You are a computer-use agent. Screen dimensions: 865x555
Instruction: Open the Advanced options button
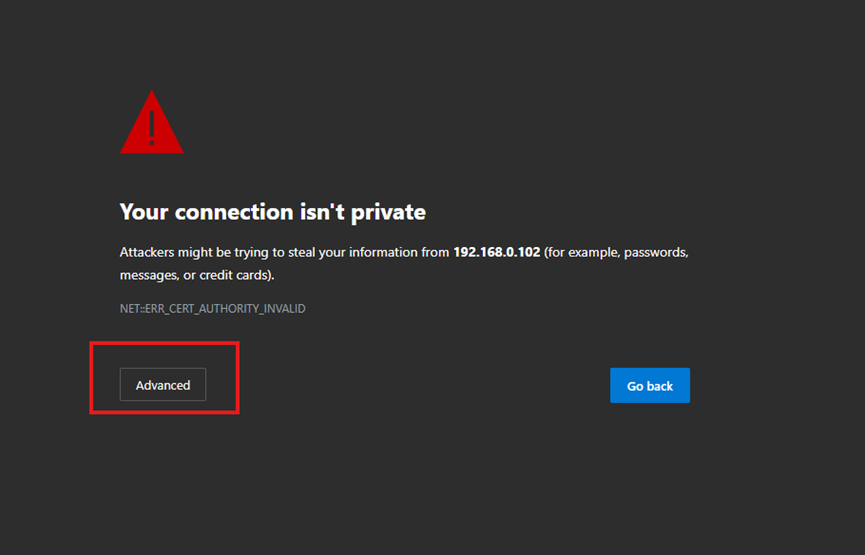(x=163, y=385)
